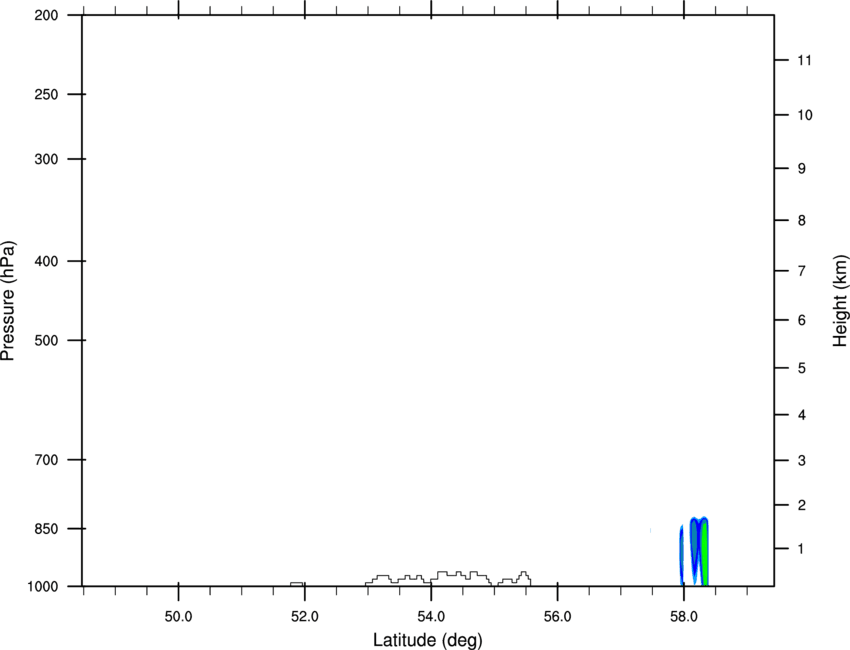850x650 pixels.
Task: Click the 1000 pressure tick label
Action: (x=42, y=587)
